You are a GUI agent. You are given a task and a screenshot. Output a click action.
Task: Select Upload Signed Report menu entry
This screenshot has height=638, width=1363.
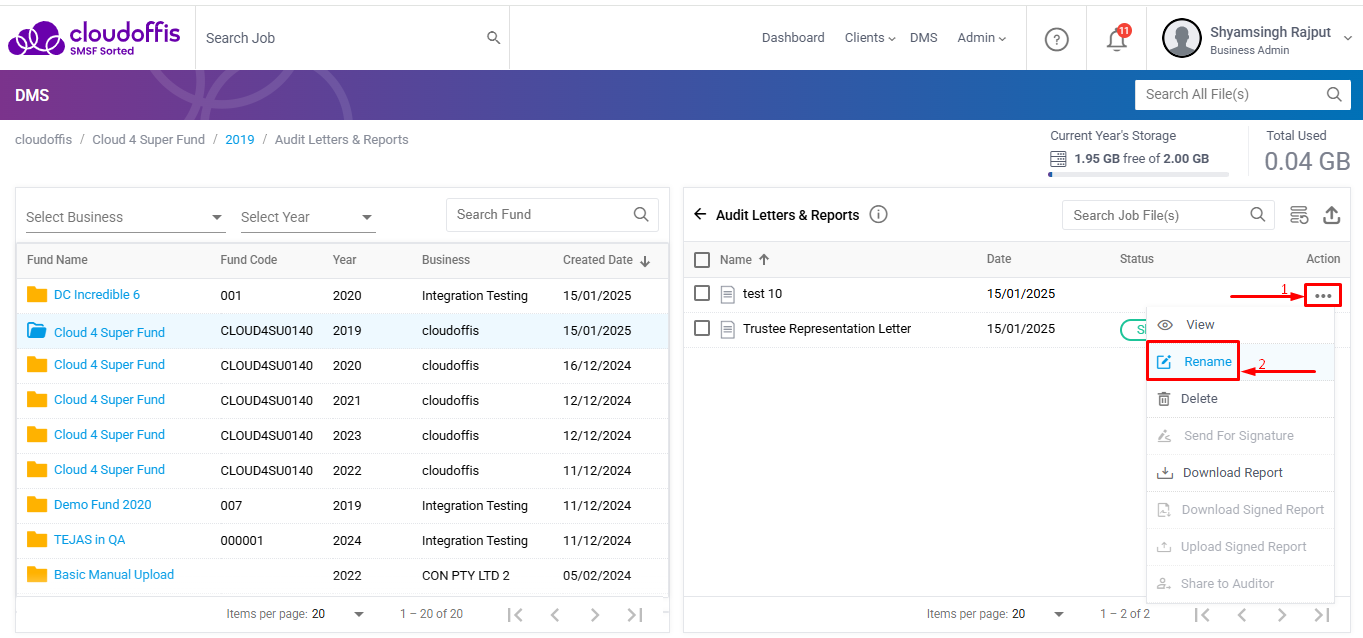click(1240, 547)
